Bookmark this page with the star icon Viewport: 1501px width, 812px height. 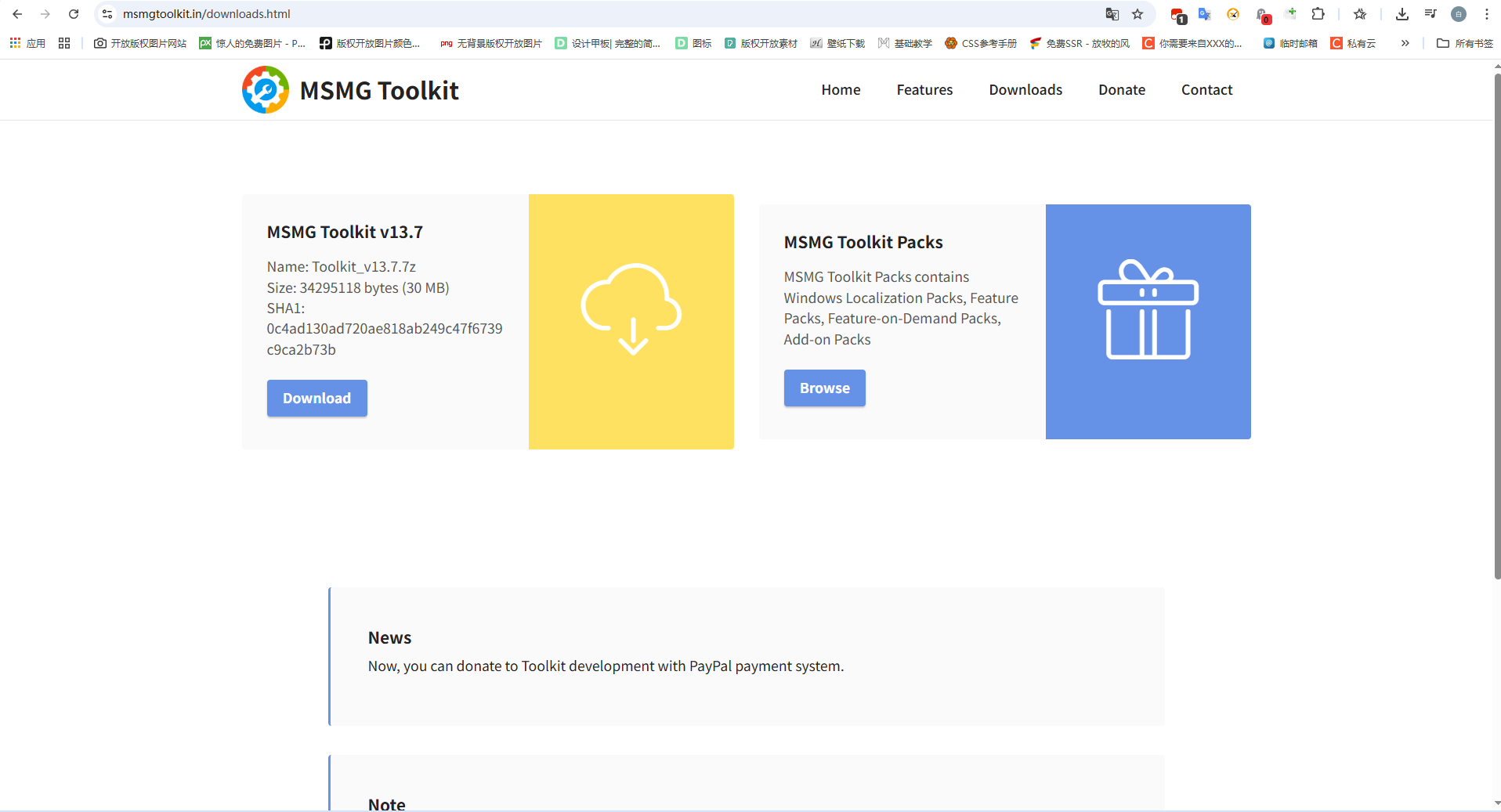[x=1138, y=14]
